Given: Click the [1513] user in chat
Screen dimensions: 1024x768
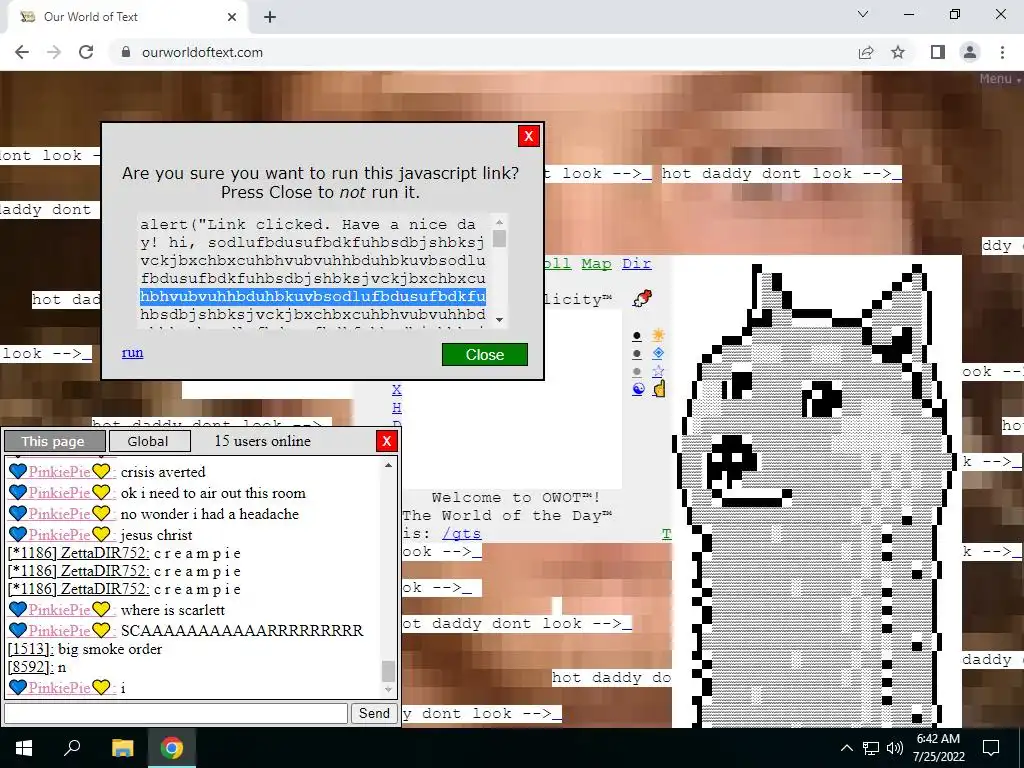Looking at the screenshot, I should pyautogui.click(x=31, y=648).
